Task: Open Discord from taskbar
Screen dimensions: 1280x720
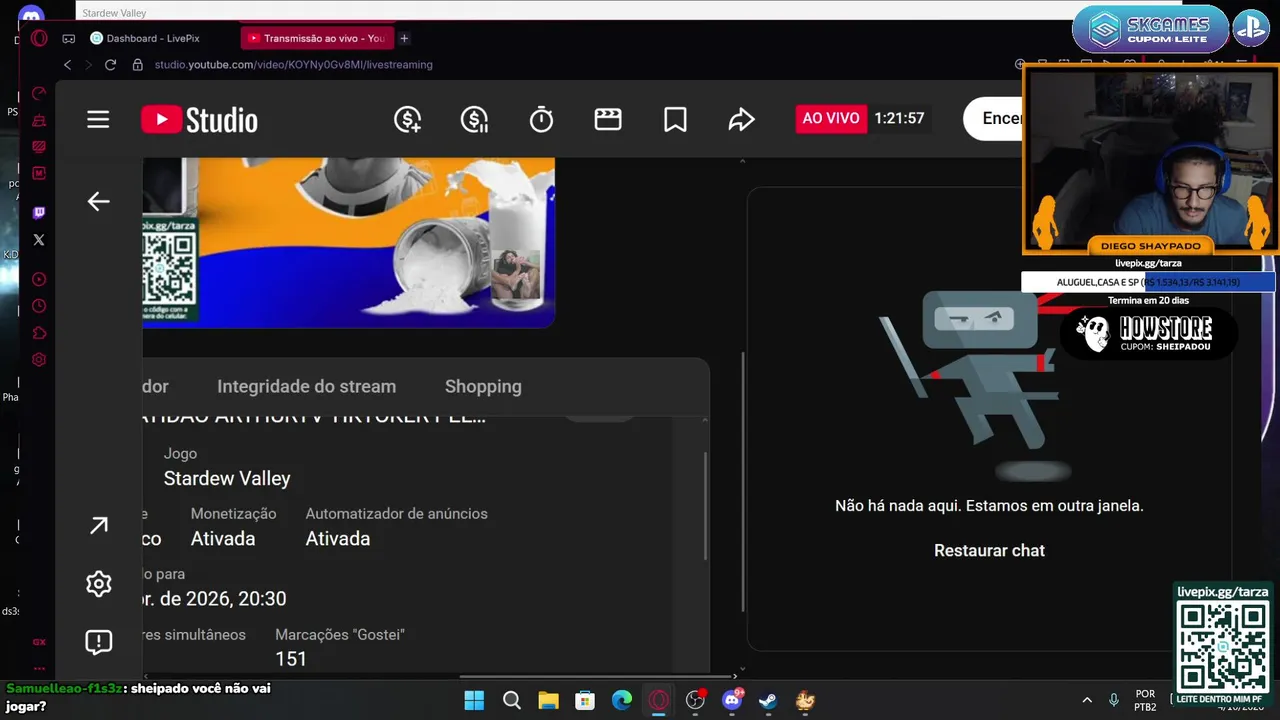Action: point(732,701)
